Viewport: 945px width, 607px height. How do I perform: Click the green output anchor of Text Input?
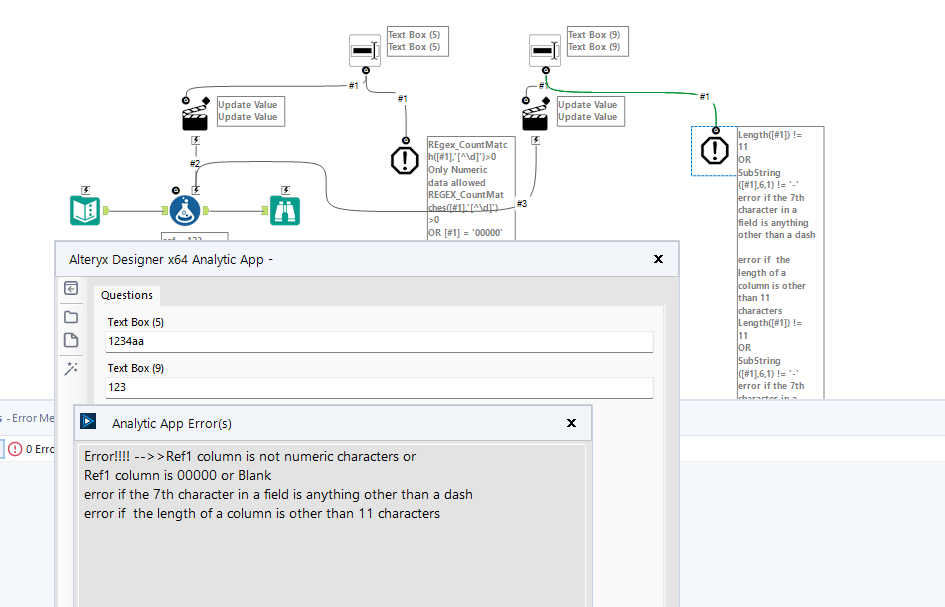(x=106, y=210)
